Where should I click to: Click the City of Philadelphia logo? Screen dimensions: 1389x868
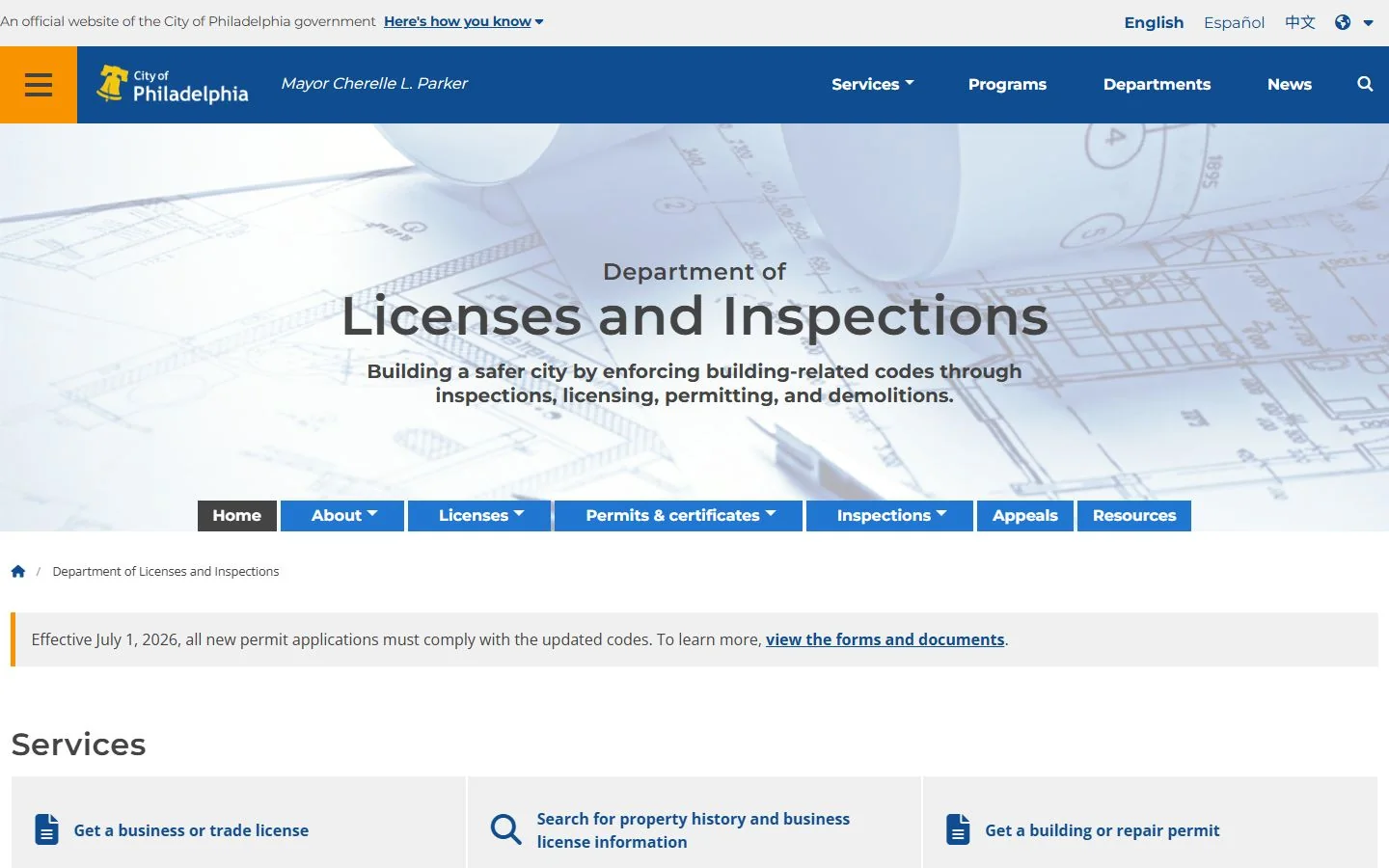[173, 85]
